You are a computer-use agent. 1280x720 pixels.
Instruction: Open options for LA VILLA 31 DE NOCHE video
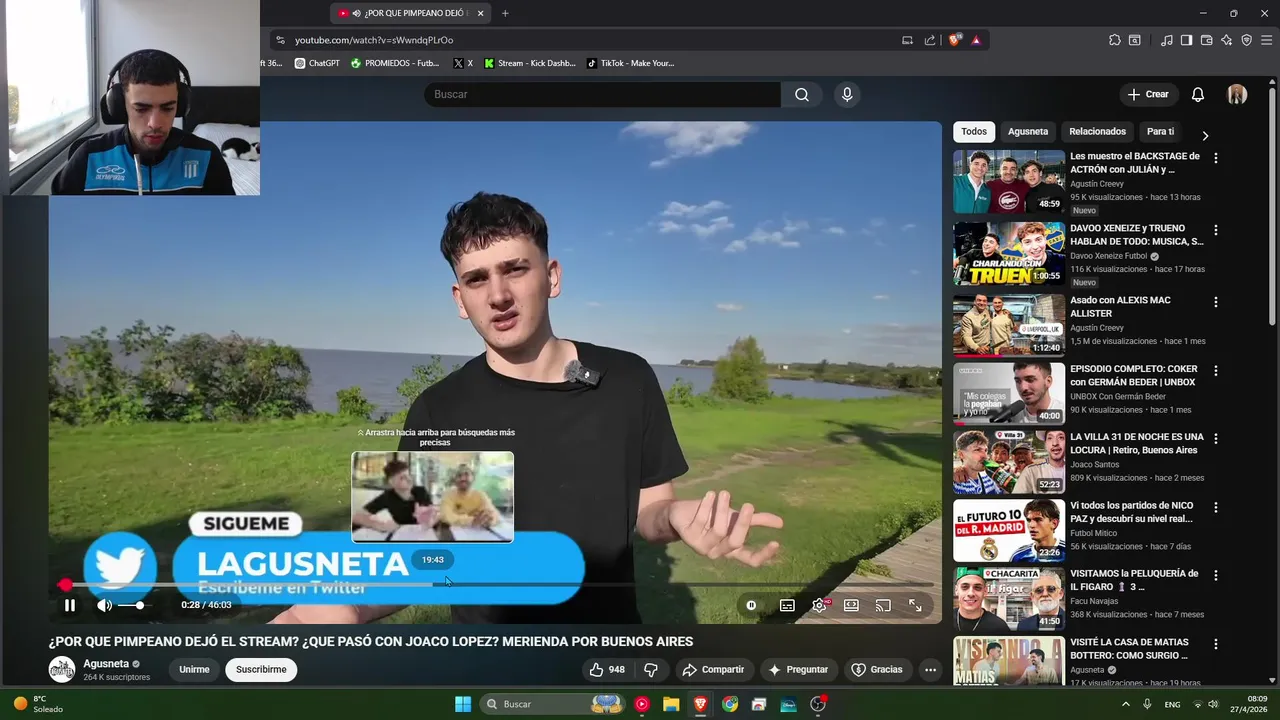pyautogui.click(x=1216, y=439)
